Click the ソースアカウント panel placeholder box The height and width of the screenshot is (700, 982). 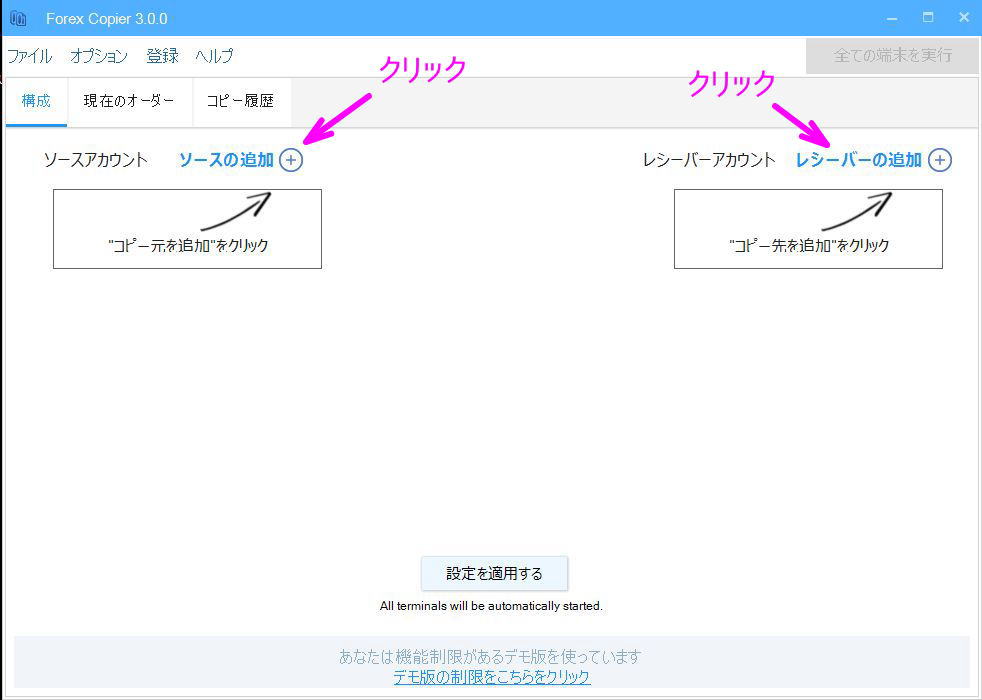point(186,228)
